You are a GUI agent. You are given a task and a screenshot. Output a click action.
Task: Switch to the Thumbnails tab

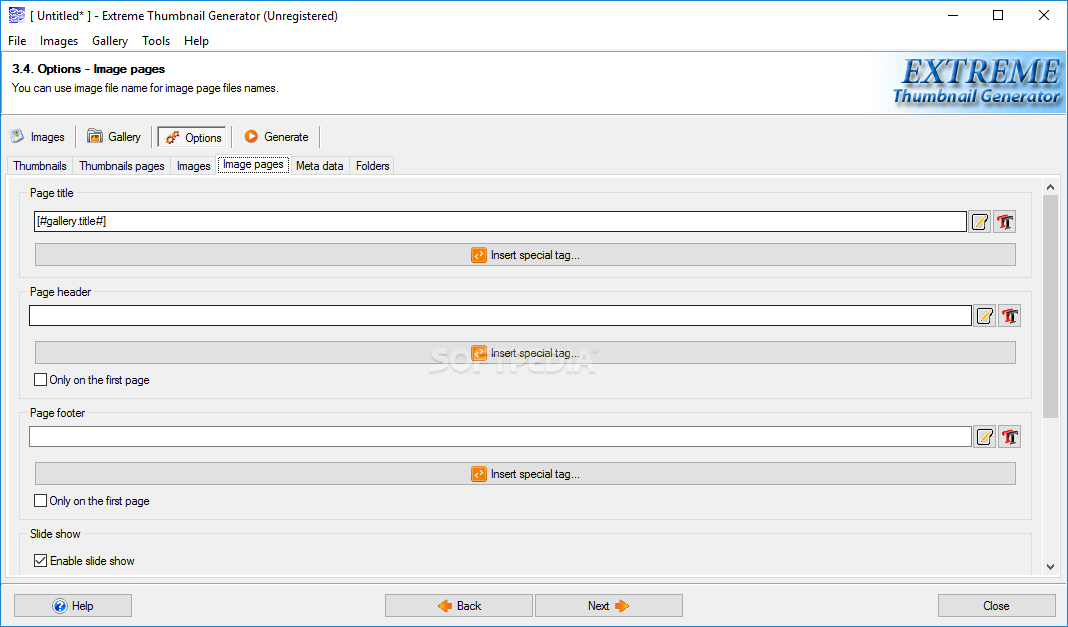click(40, 165)
